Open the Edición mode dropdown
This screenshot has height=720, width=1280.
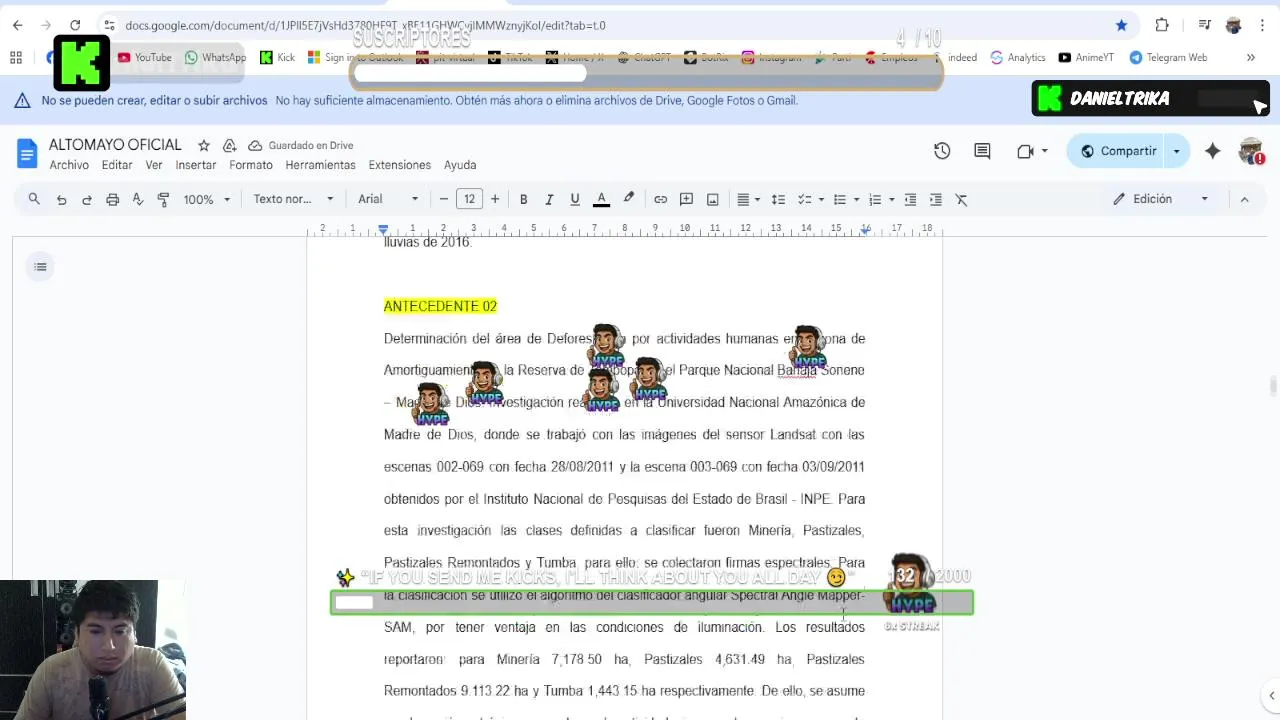coord(1161,199)
